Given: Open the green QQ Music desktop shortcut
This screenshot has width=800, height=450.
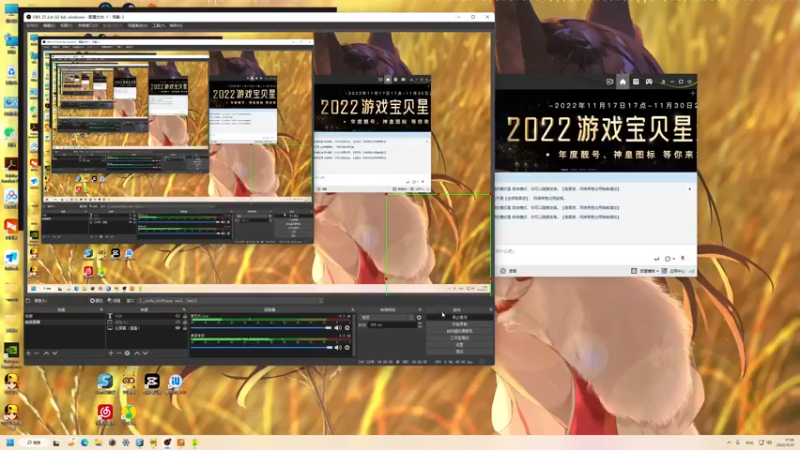Looking at the screenshot, I should [129, 412].
